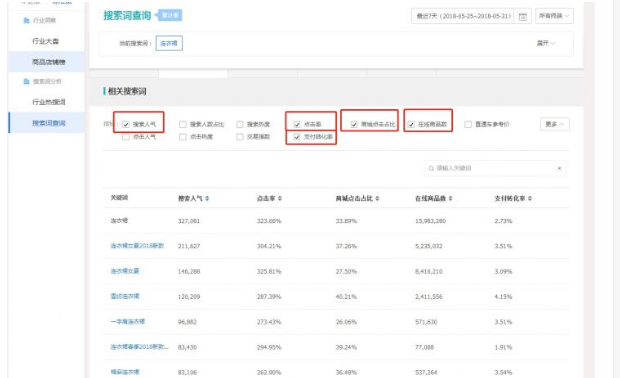The width and height of the screenshot is (620, 378).
Task: Uncheck the 在线商品数 checkbox
Action: pos(411,124)
